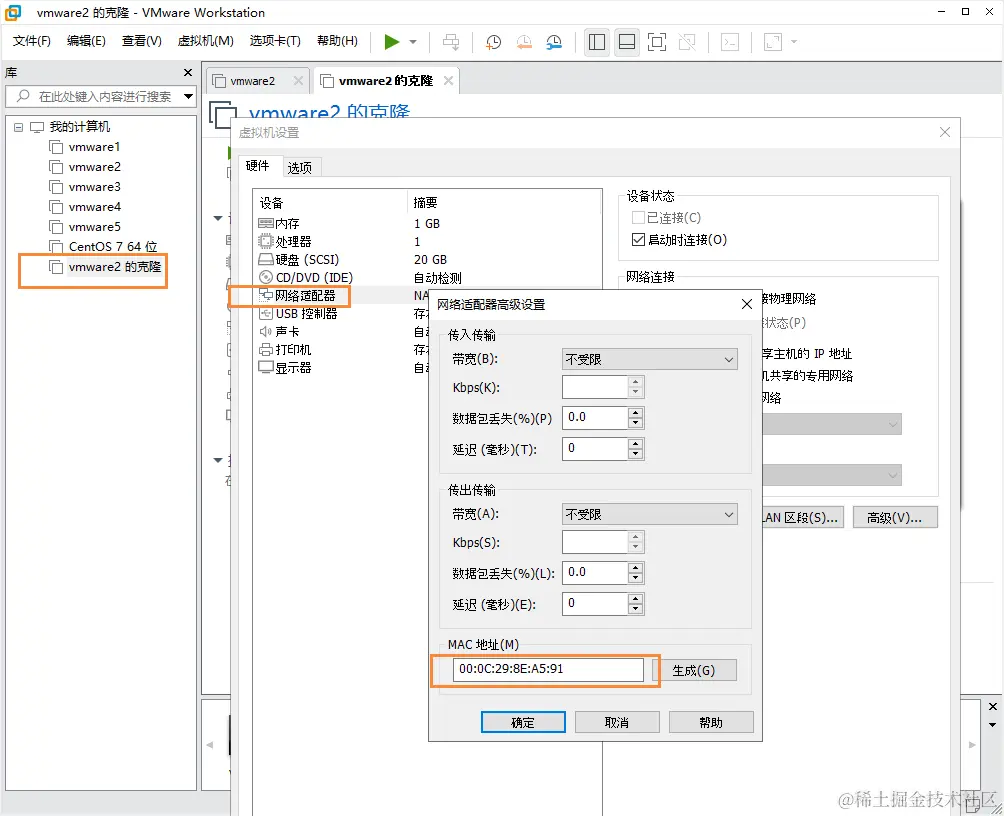
Task: Open the 编辑(E) menu
Action: tap(86, 41)
